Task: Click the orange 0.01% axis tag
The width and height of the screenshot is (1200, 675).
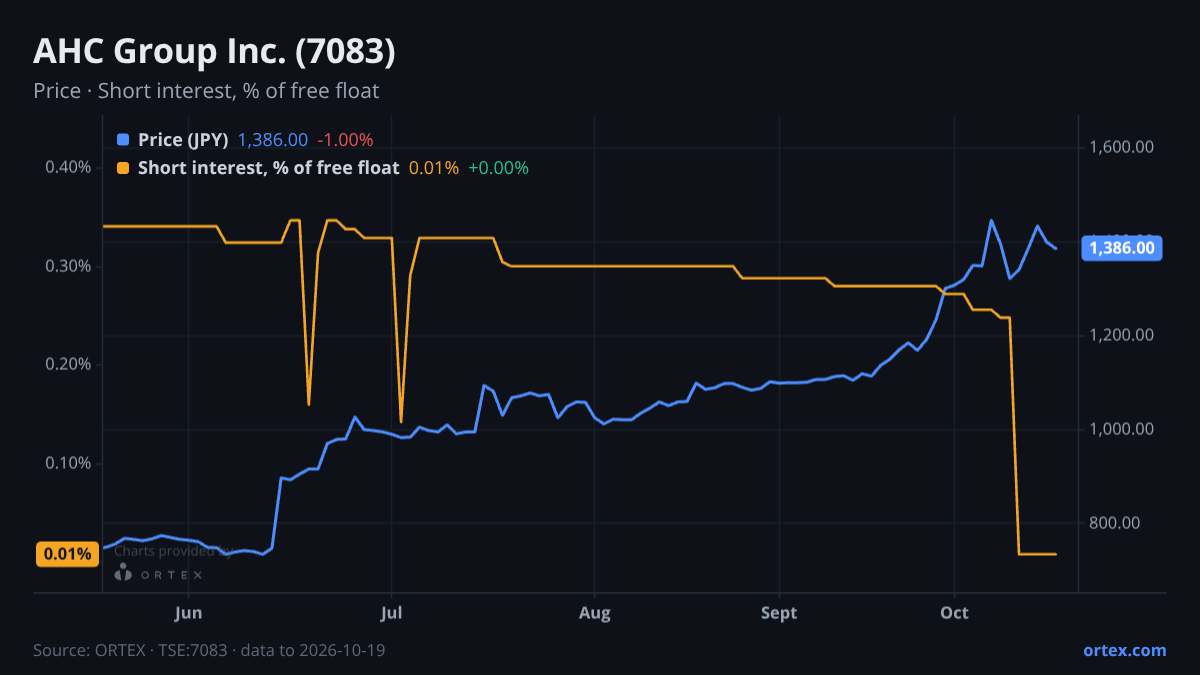Action: pos(67,554)
